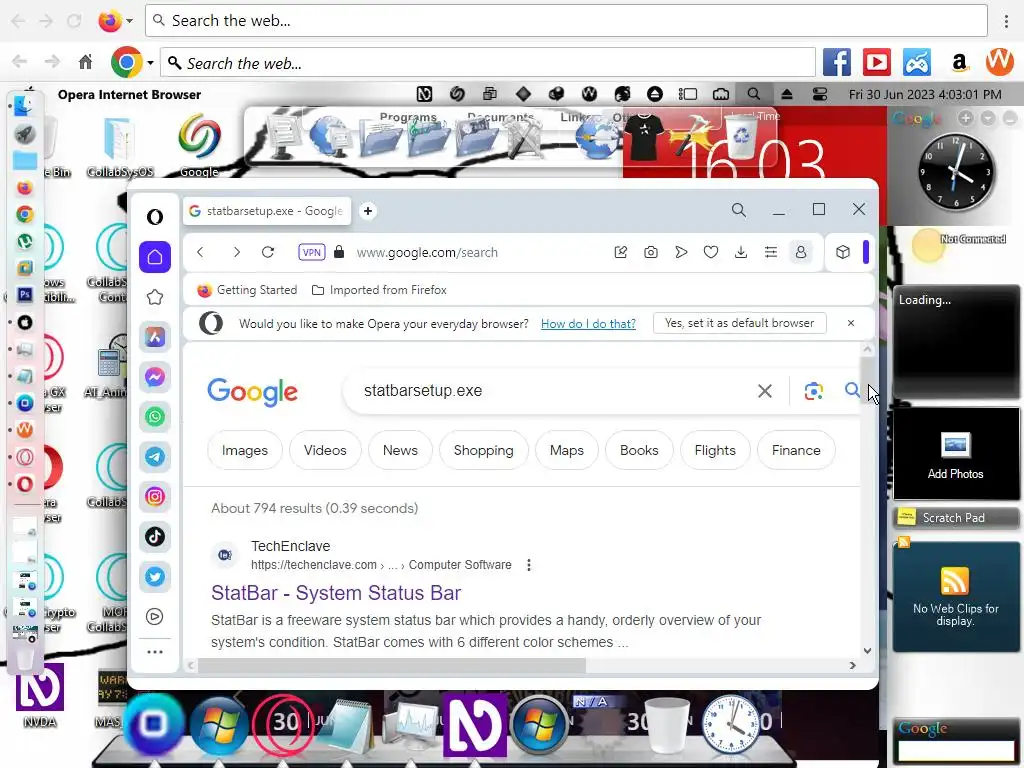Click Opera address bar URL
This screenshot has width=1024, height=768.
(427, 253)
